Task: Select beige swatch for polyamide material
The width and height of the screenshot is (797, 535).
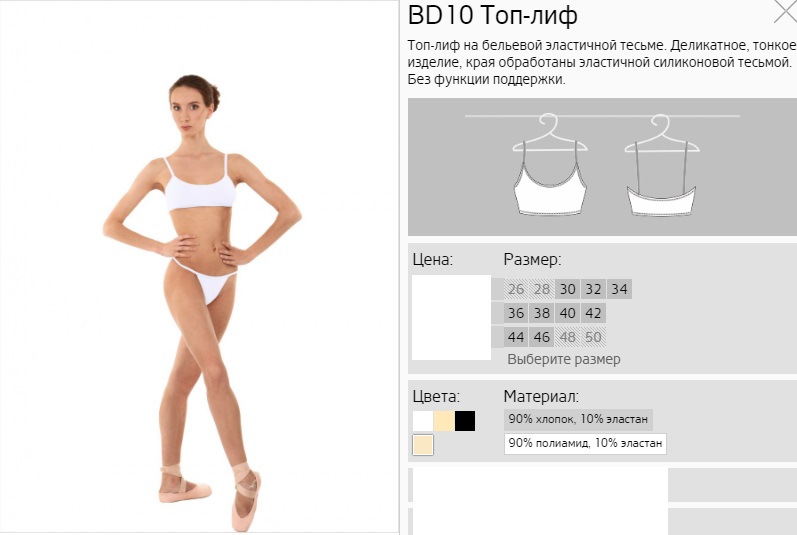Action: (x=423, y=445)
